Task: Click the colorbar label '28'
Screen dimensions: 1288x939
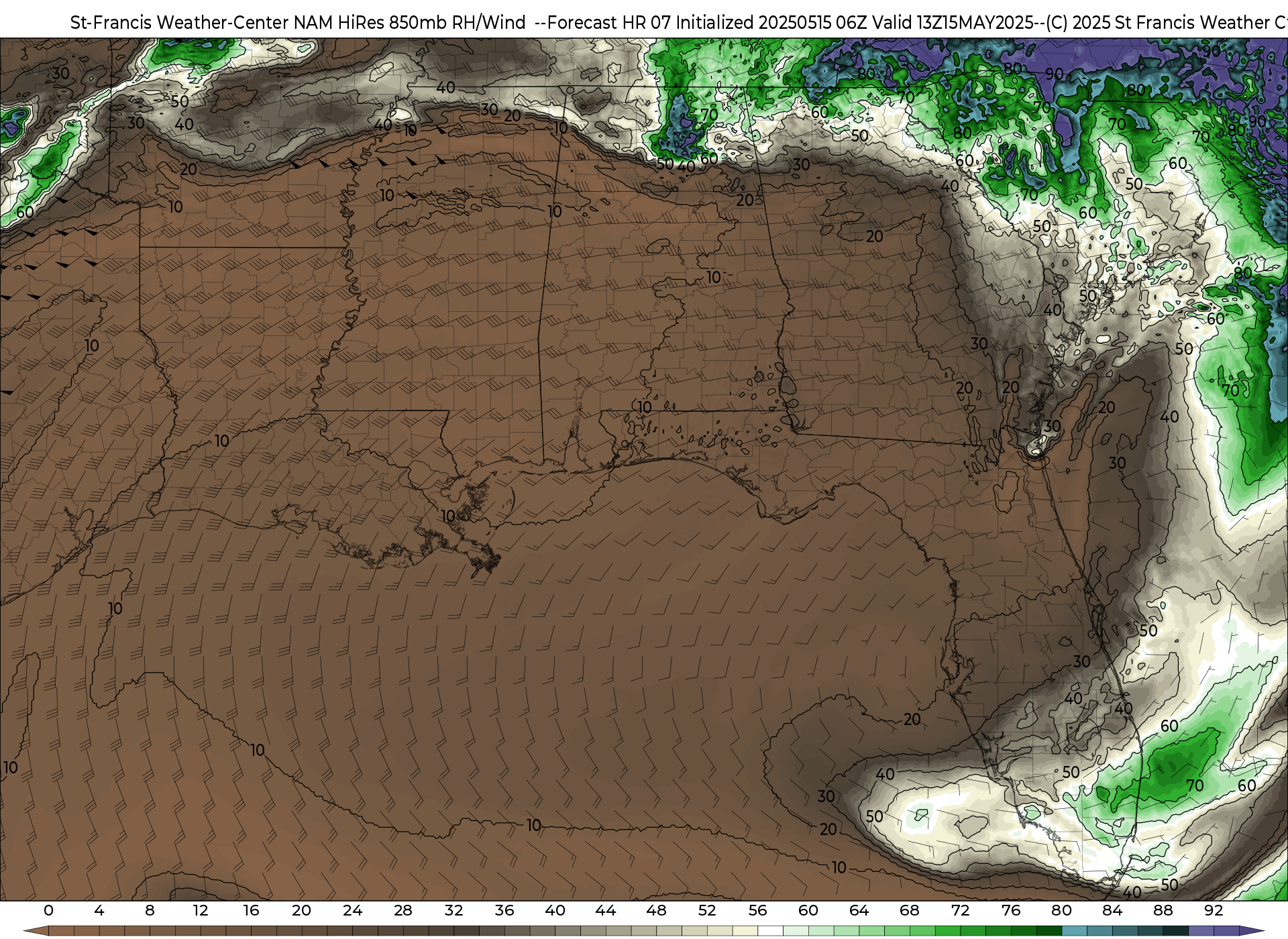Action: 402,911
